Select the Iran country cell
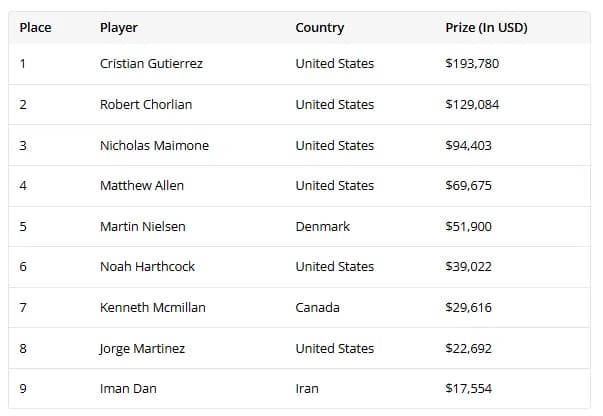This screenshot has height=416, width=603. (307, 389)
